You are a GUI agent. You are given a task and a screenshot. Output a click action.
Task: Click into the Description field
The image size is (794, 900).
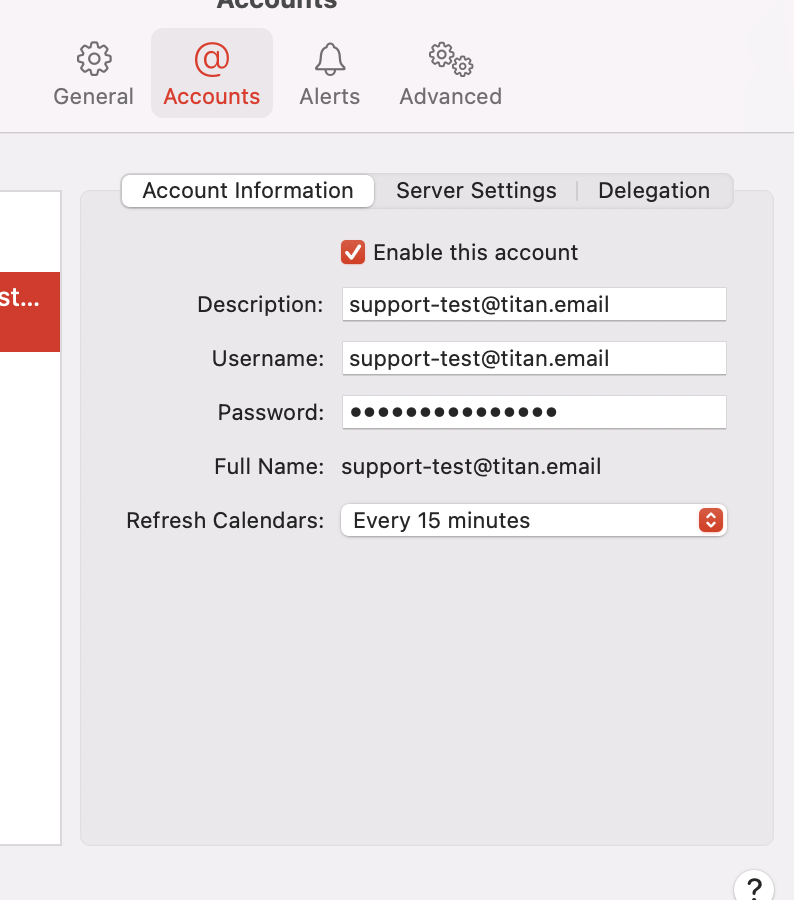click(534, 304)
